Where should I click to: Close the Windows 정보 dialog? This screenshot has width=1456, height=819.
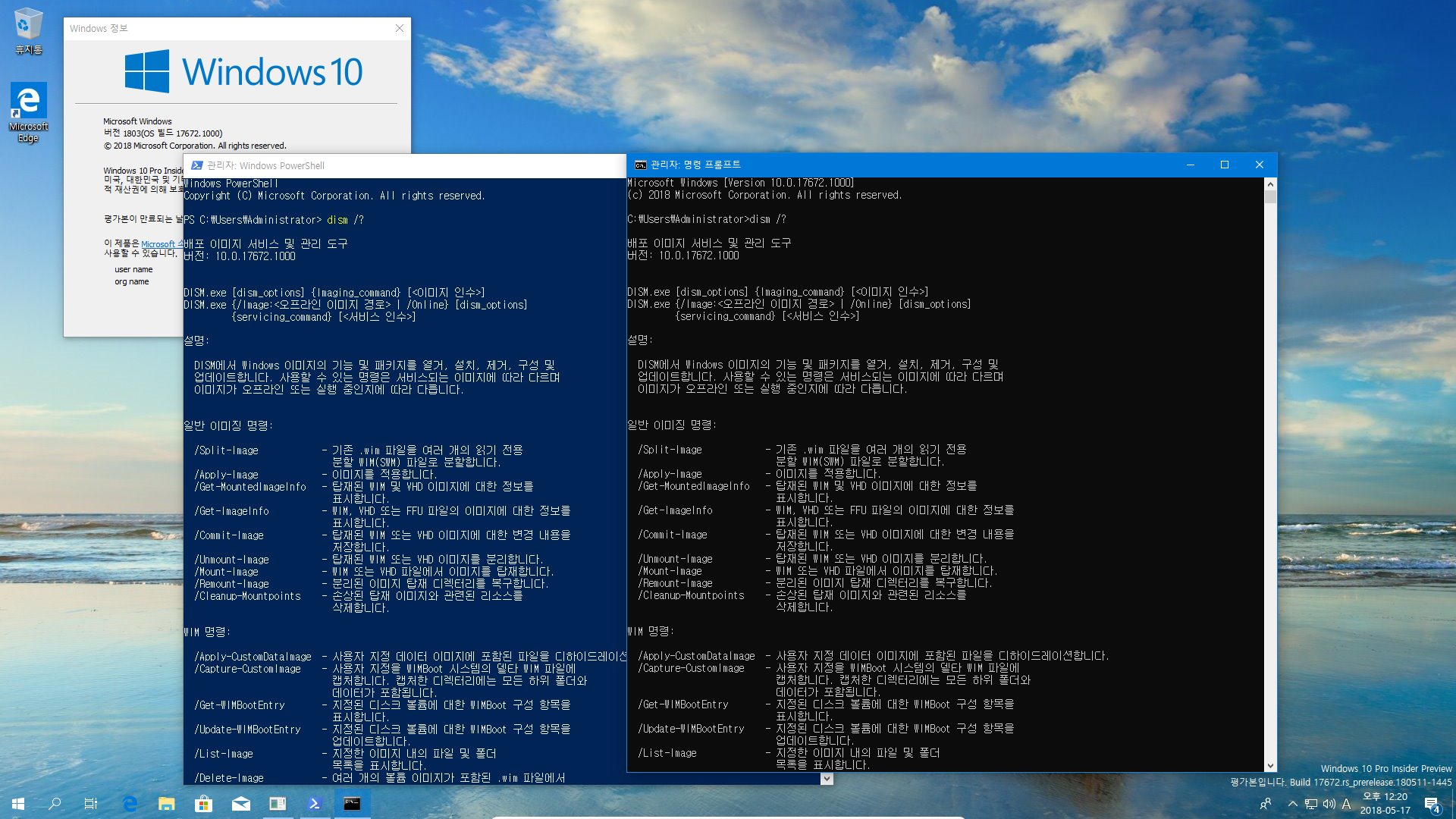point(400,28)
